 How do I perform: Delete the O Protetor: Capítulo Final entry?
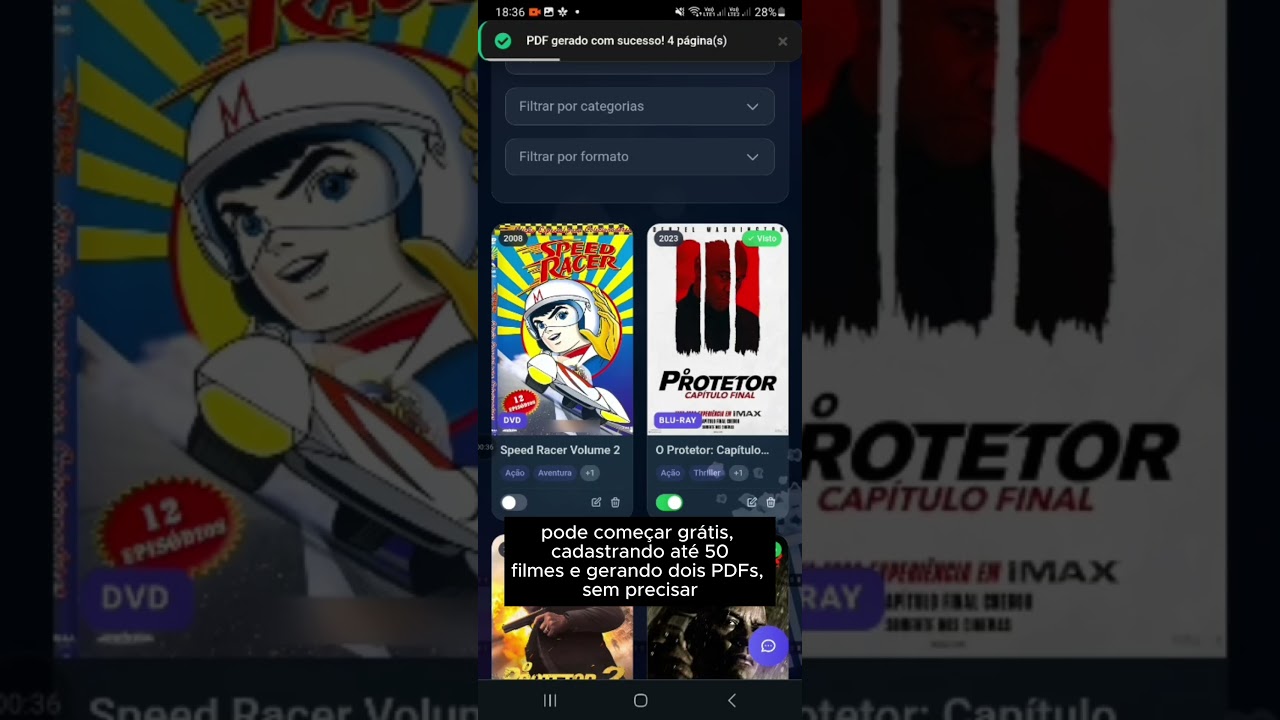point(771,502)
